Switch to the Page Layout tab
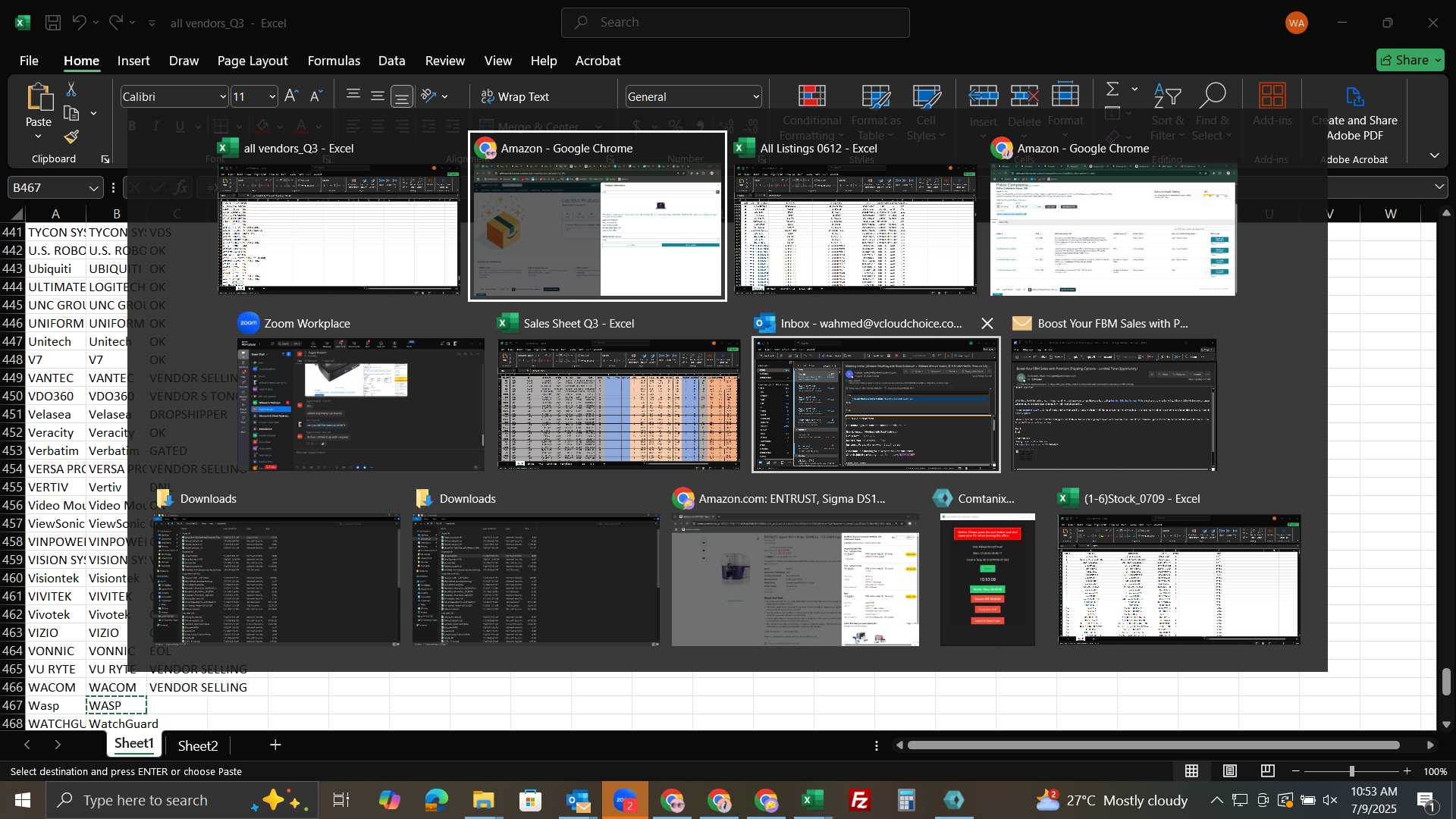The height and width of the screenshot is (819, 1456). 253,61
